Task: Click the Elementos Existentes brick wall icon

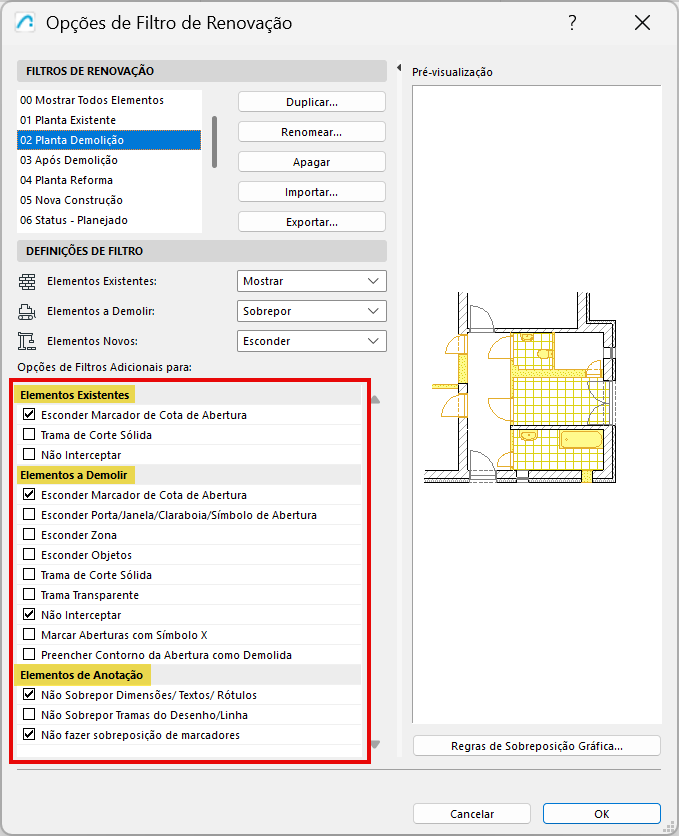Action: click(27, 282)
